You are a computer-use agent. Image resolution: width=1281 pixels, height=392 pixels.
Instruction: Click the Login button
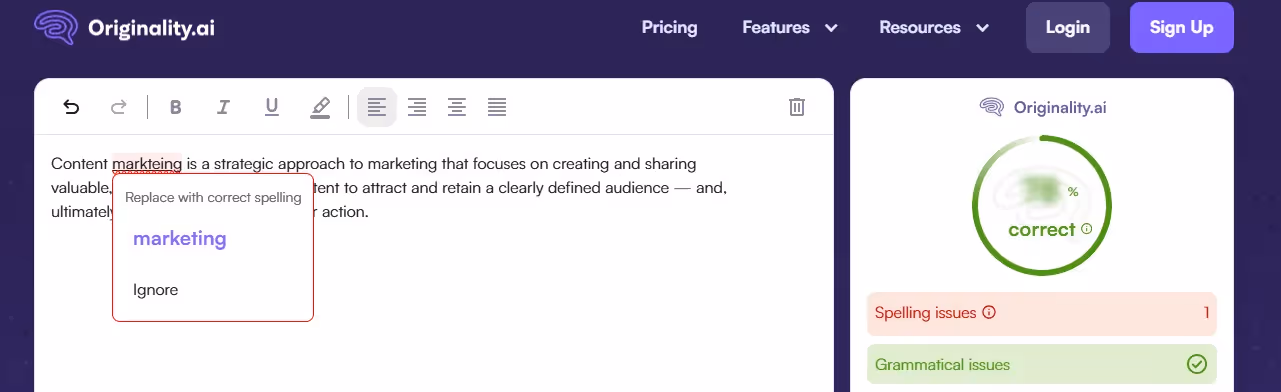[x=1068, y=28]
